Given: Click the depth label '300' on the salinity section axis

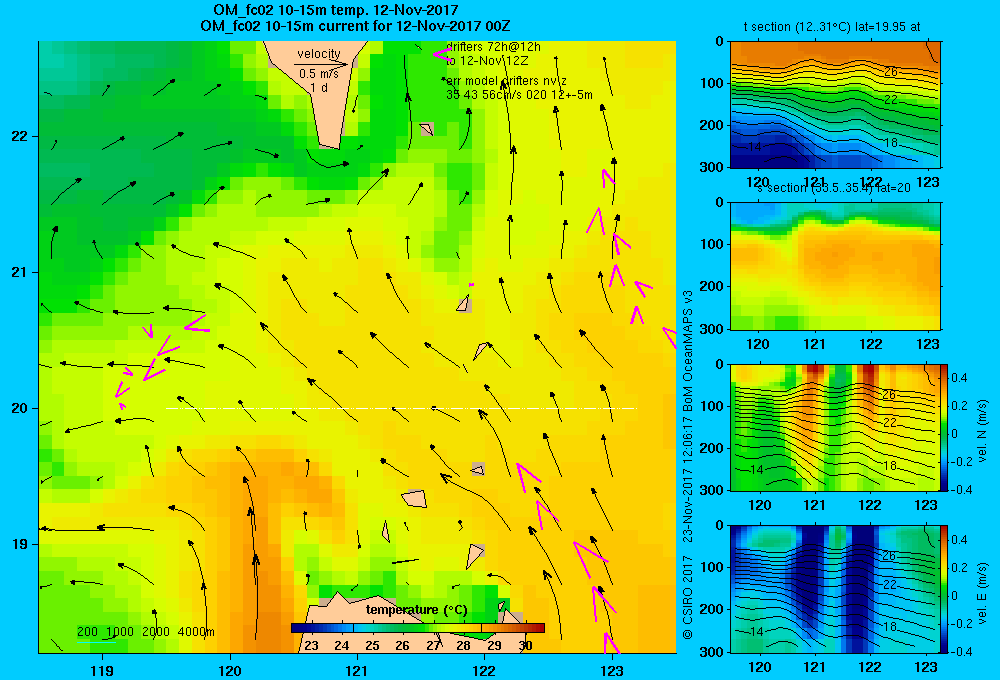Looking at the screenshot, I should click(711, 329).
